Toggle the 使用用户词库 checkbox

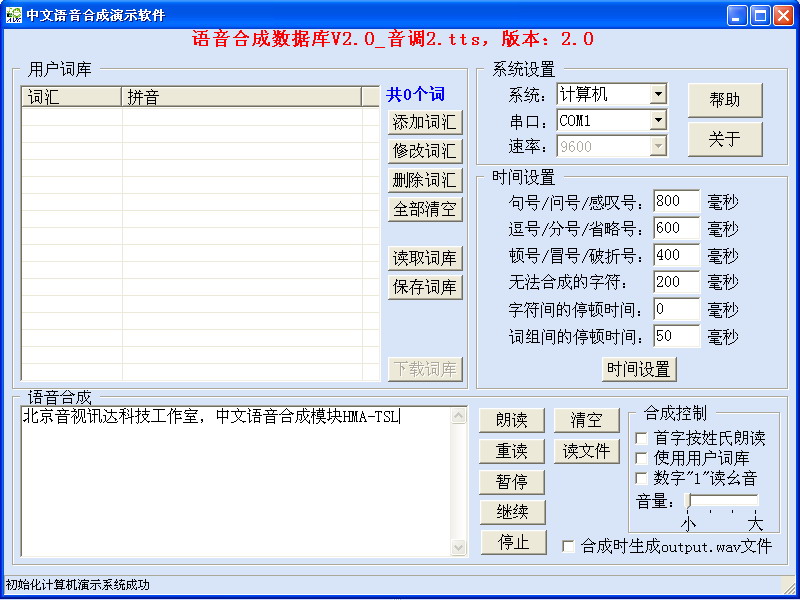click(641, 458)
